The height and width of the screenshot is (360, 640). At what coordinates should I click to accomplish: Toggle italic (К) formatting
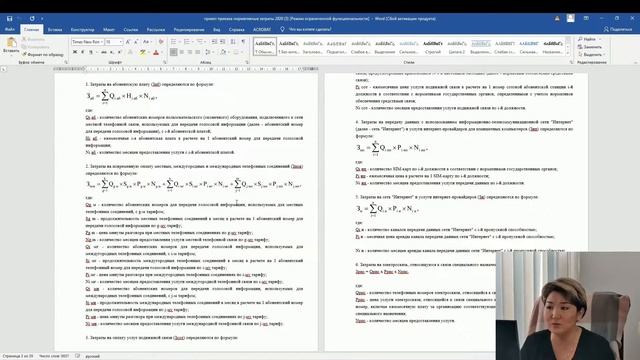point(82,52)
